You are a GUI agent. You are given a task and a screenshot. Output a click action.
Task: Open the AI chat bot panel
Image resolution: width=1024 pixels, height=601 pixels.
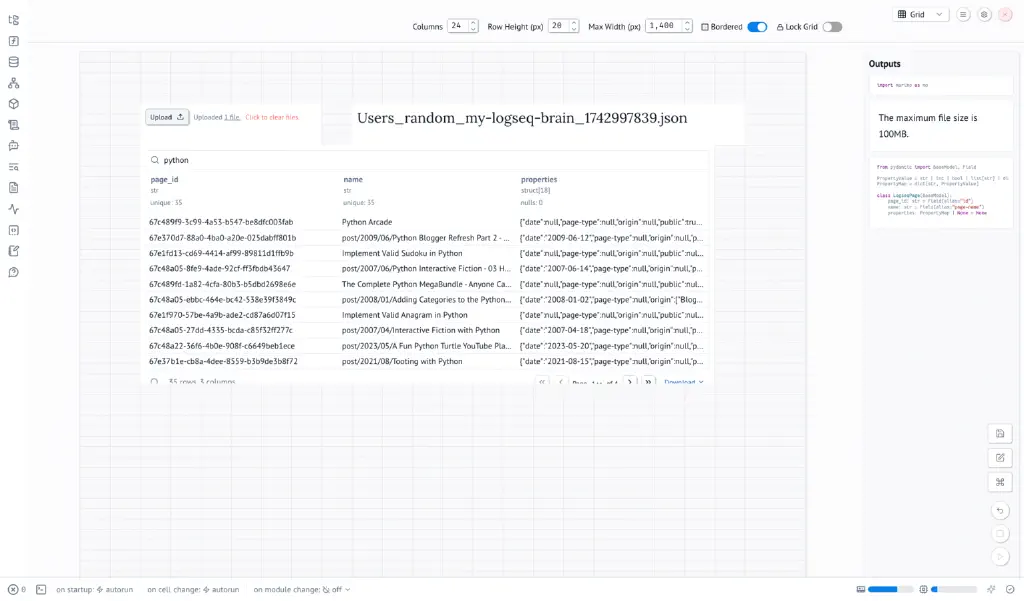pyautogui.click(x=14, y=146)
